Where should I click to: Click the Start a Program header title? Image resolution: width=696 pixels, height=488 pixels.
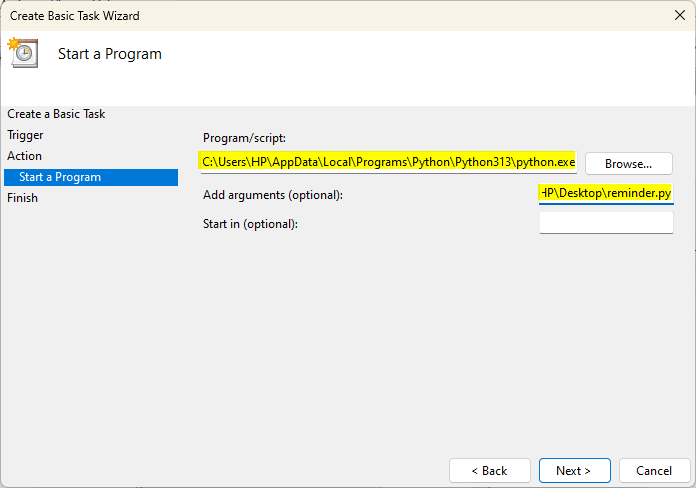click(110, 54)
